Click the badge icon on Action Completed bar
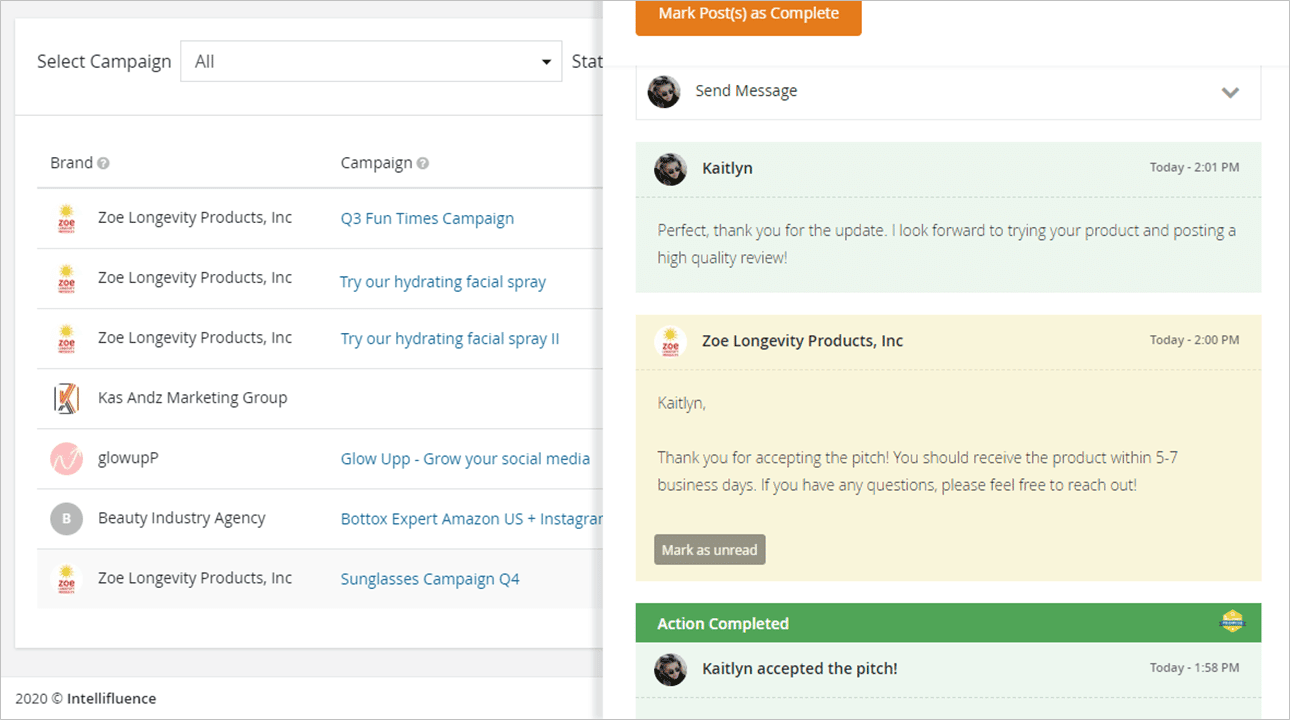 (1232, 622)
